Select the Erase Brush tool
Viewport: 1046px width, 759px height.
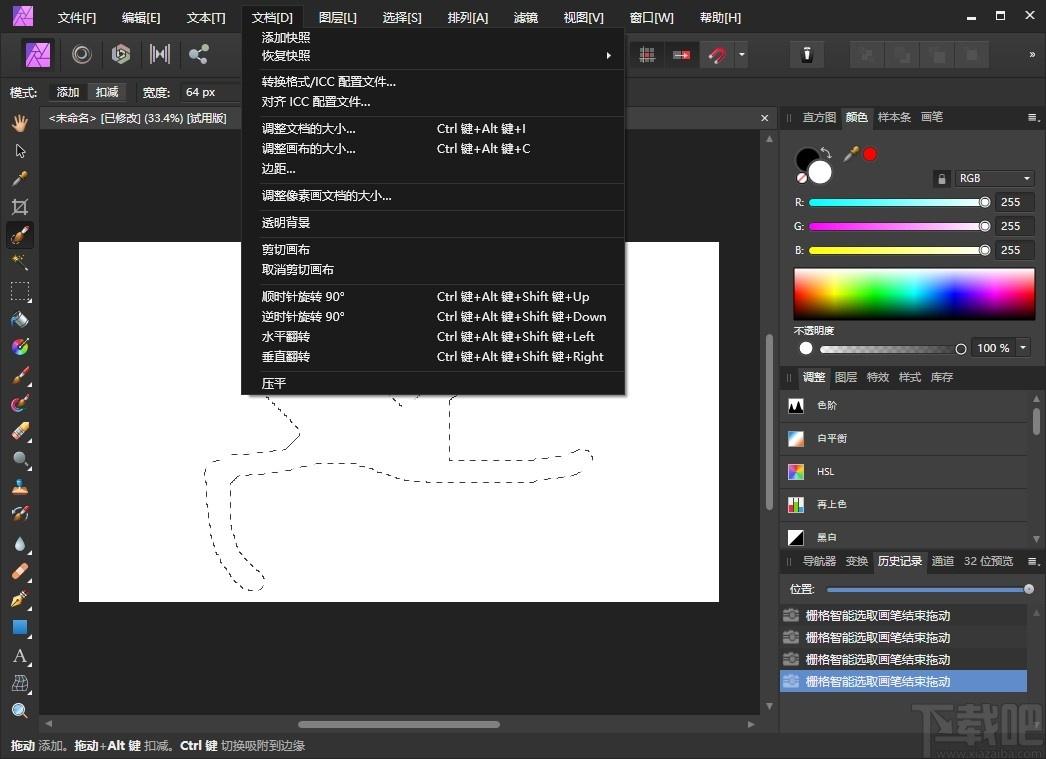click(x=20, y=431)
